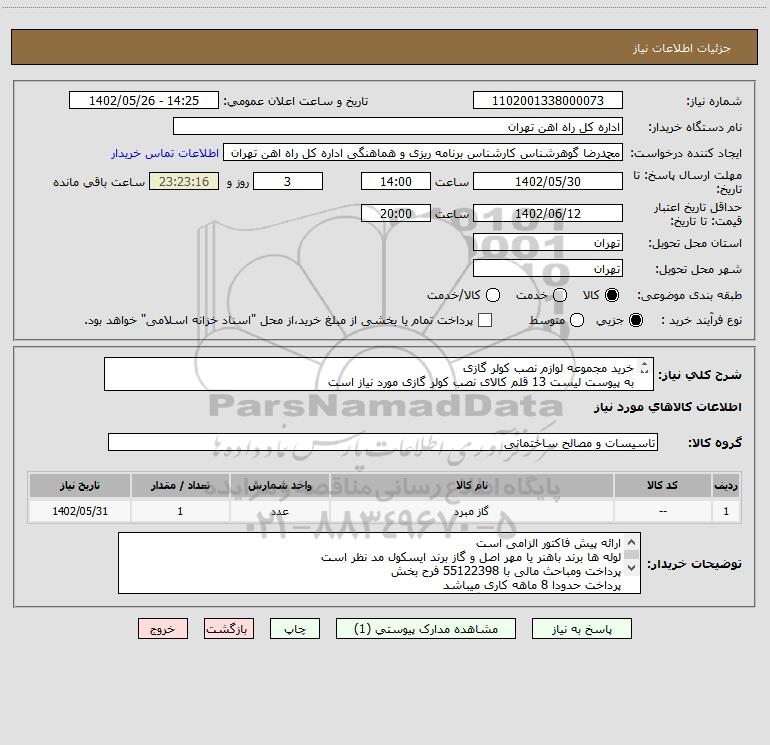770x745 pixels.
Task: Select the متوسط purchase type radio
Action: coord(577,320)
